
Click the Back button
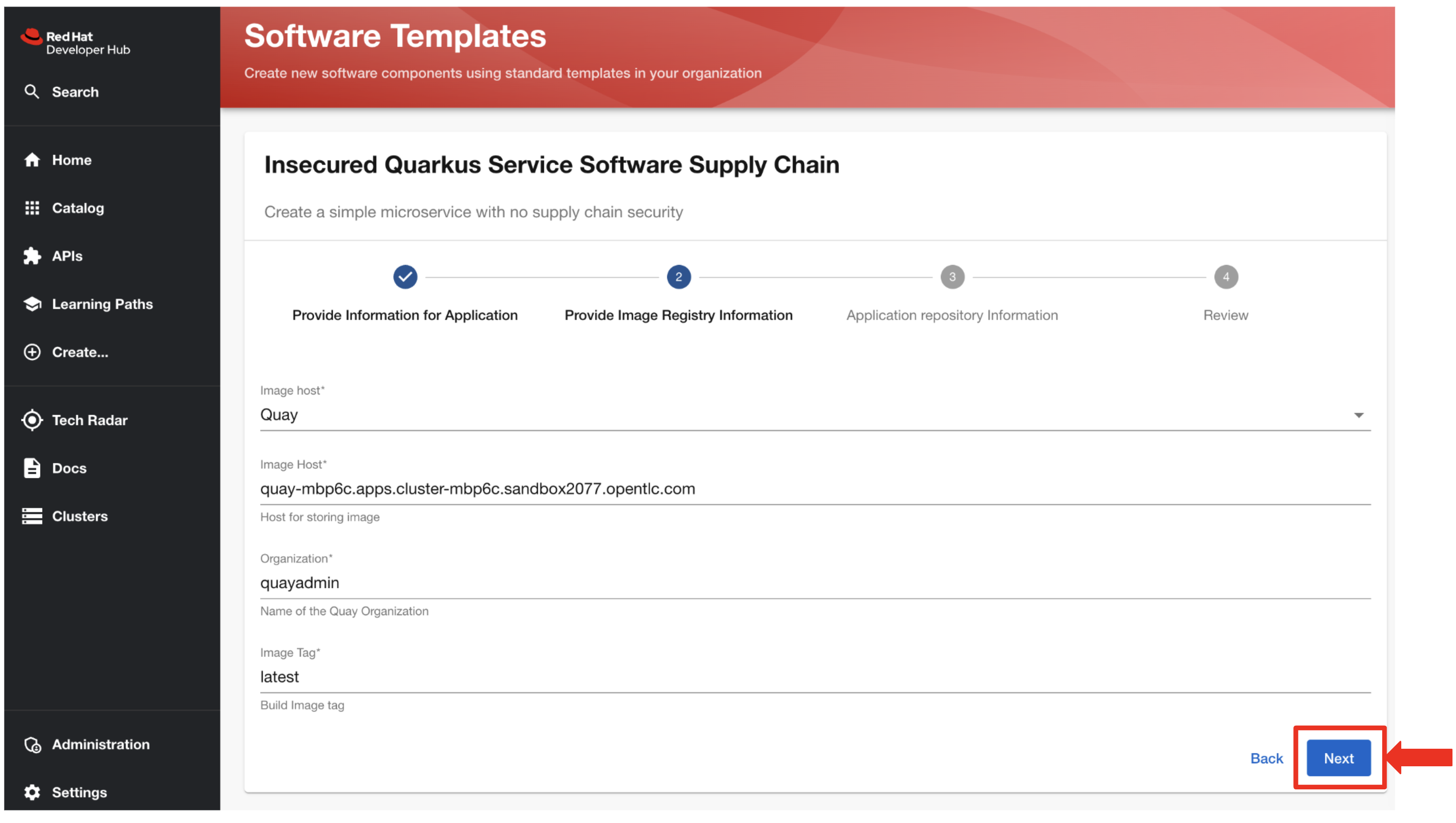click(1267, 758)
